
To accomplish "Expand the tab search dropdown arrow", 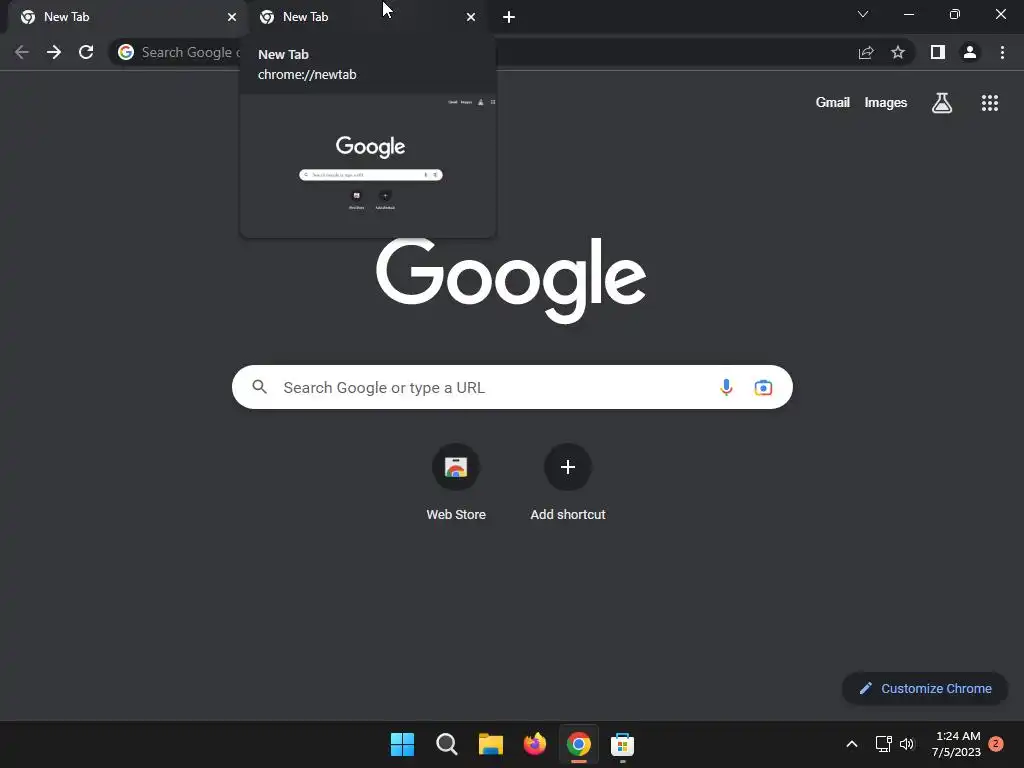I will (863, 14).
